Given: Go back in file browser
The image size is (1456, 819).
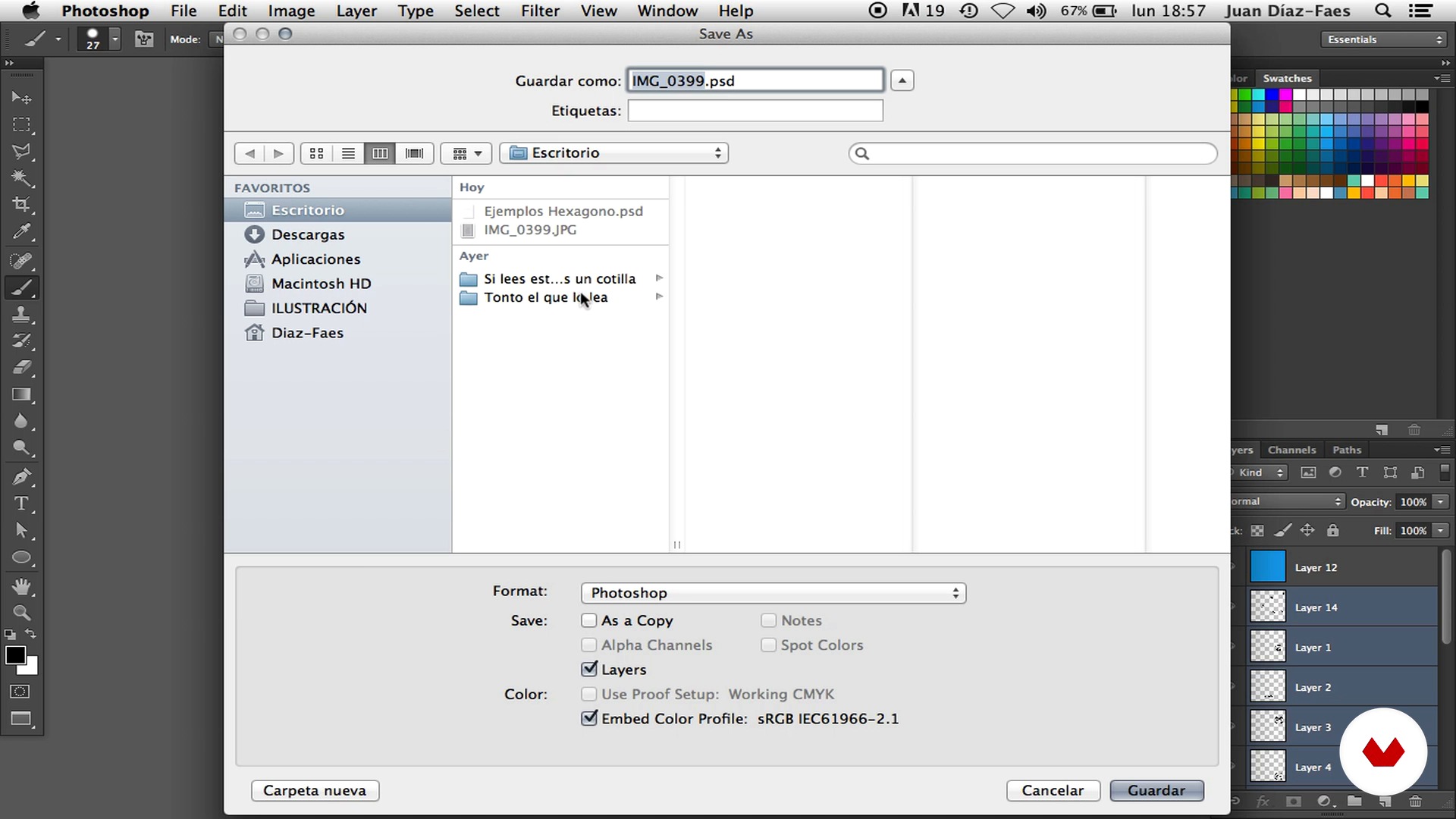Looking at the screenshot, I should [249, 153].
